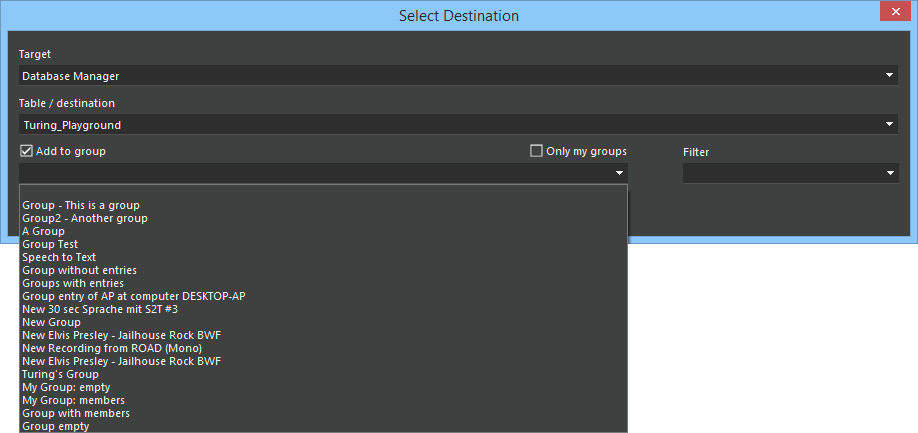This screenshot has width=918, height=433.
Task: Collapse the Add to group list arrow
Action: [620, 174]
